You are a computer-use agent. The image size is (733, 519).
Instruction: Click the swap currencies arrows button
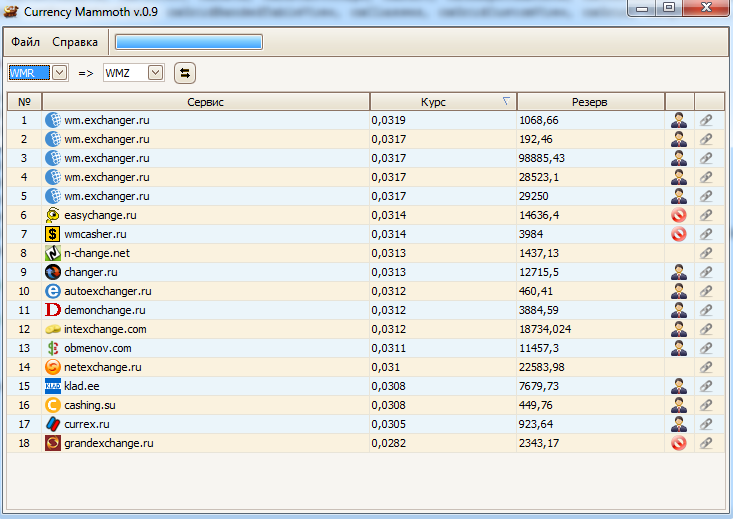click(185, 72)
